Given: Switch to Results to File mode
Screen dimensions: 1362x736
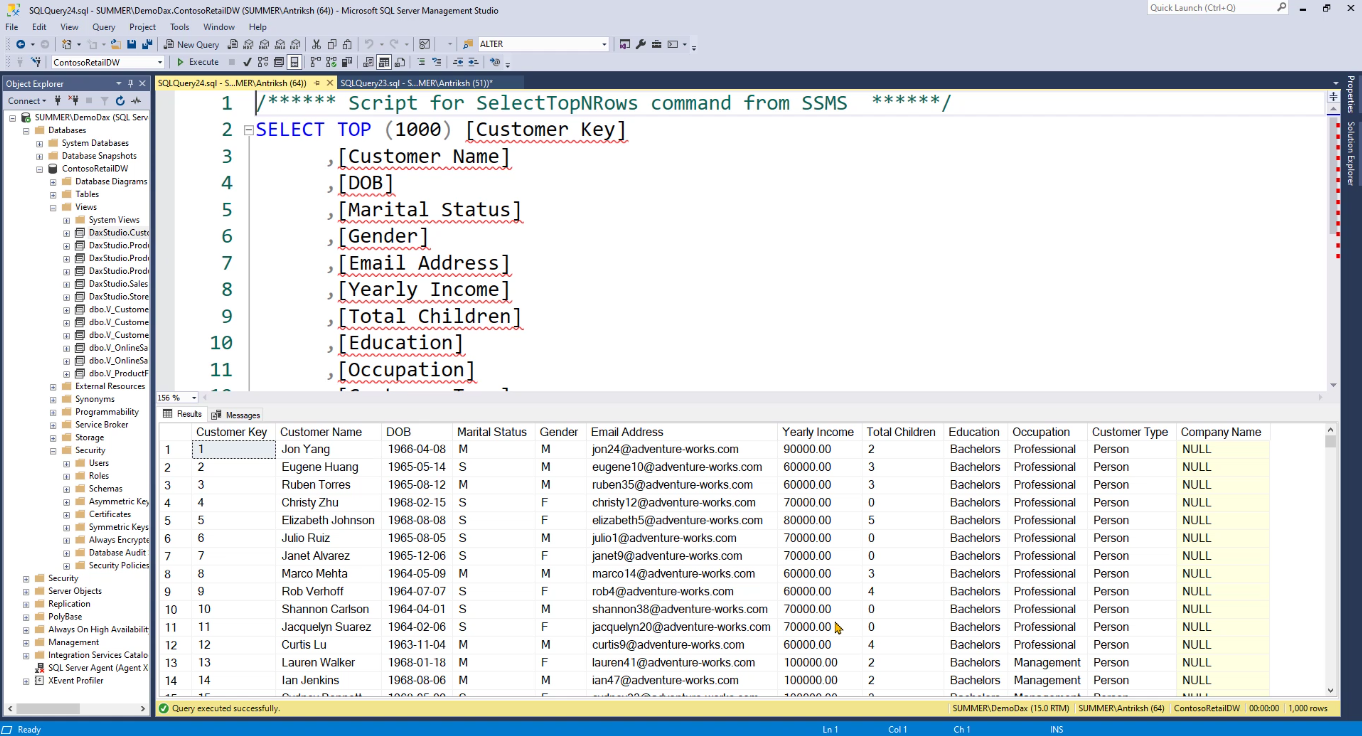Looking at the screenshot, I should (x=400, y=62).
